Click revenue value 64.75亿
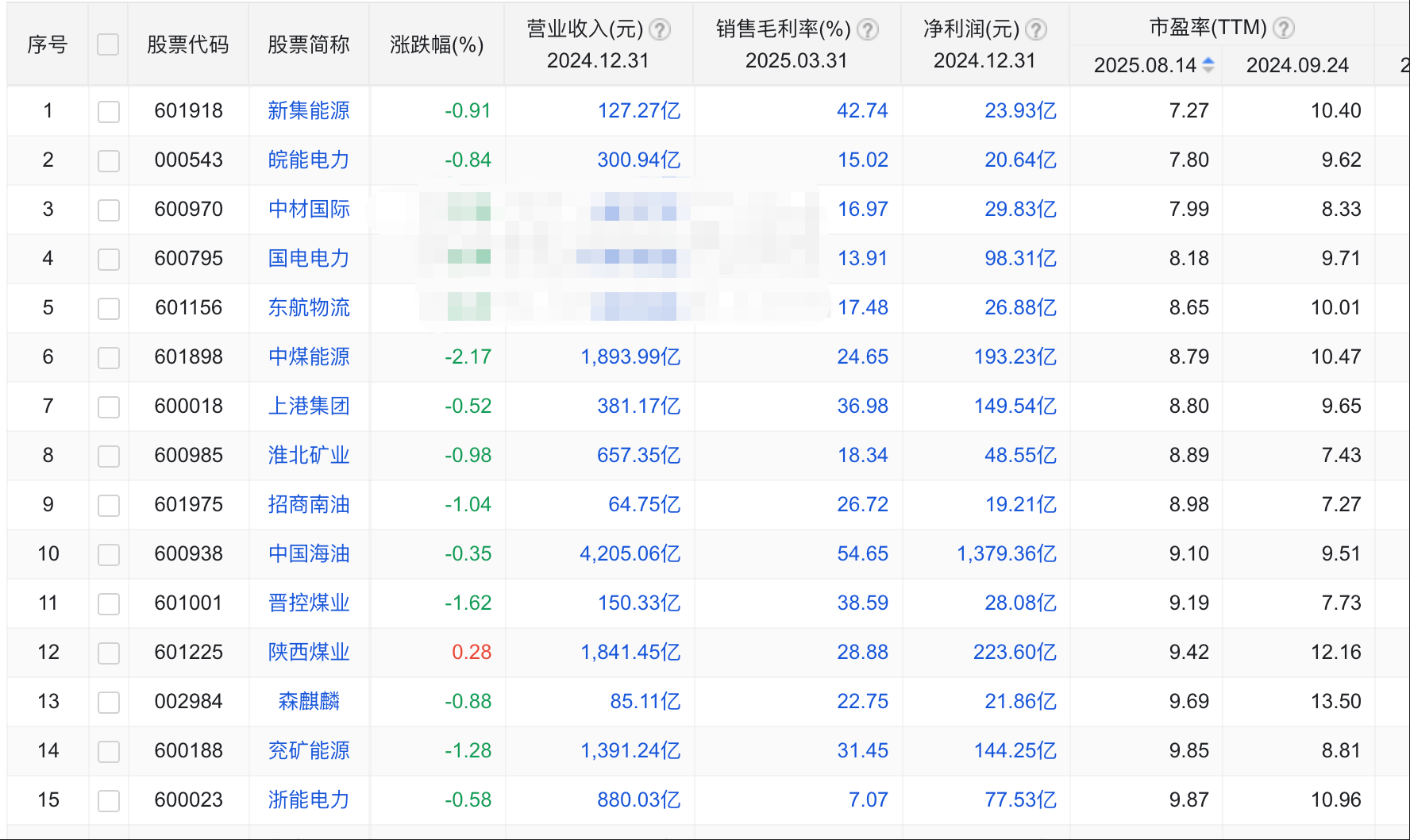This screenshot has height=840, width=1410. (x=645, y=504)
